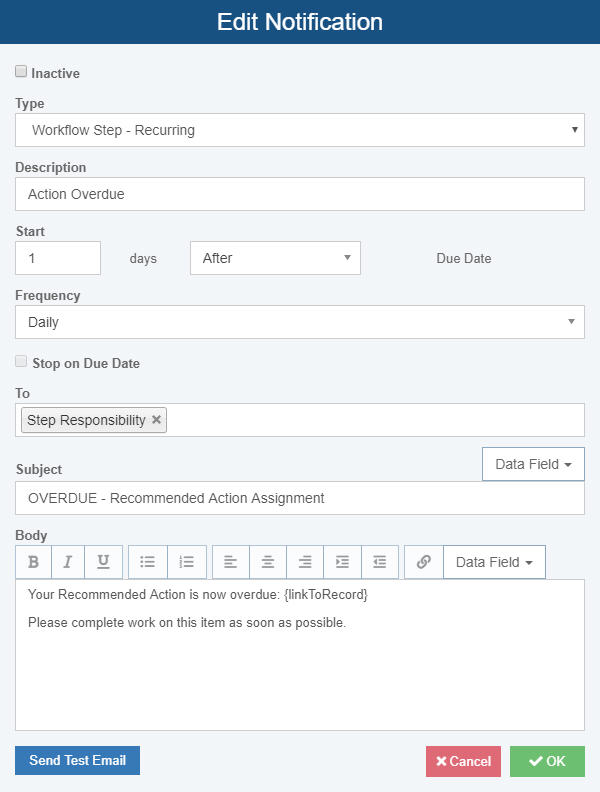Align body text to the left
Screen dimensions: 600x792
231,562
